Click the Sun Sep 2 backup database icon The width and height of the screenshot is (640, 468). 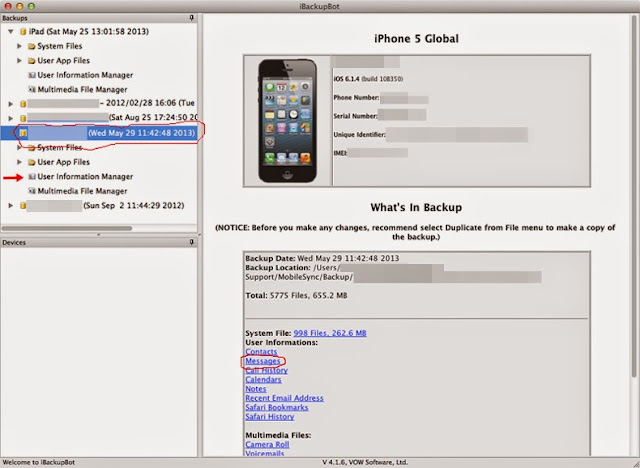[23, 206]
